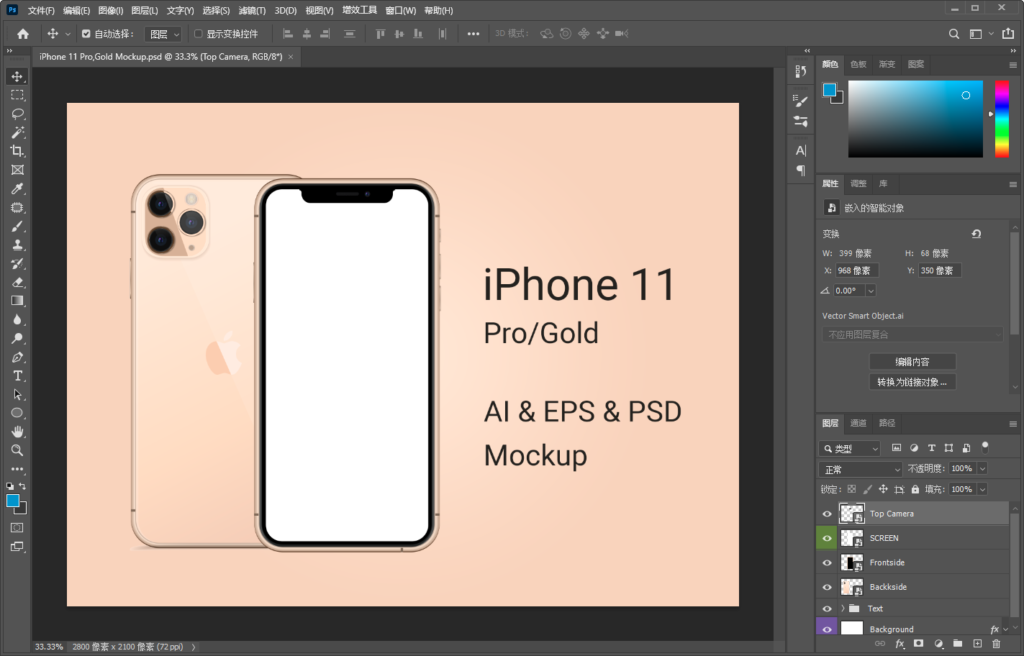Screen dimensions: 1024x656
Task: Click the foreground color swatch in toolbar
Action: point(12,500)
